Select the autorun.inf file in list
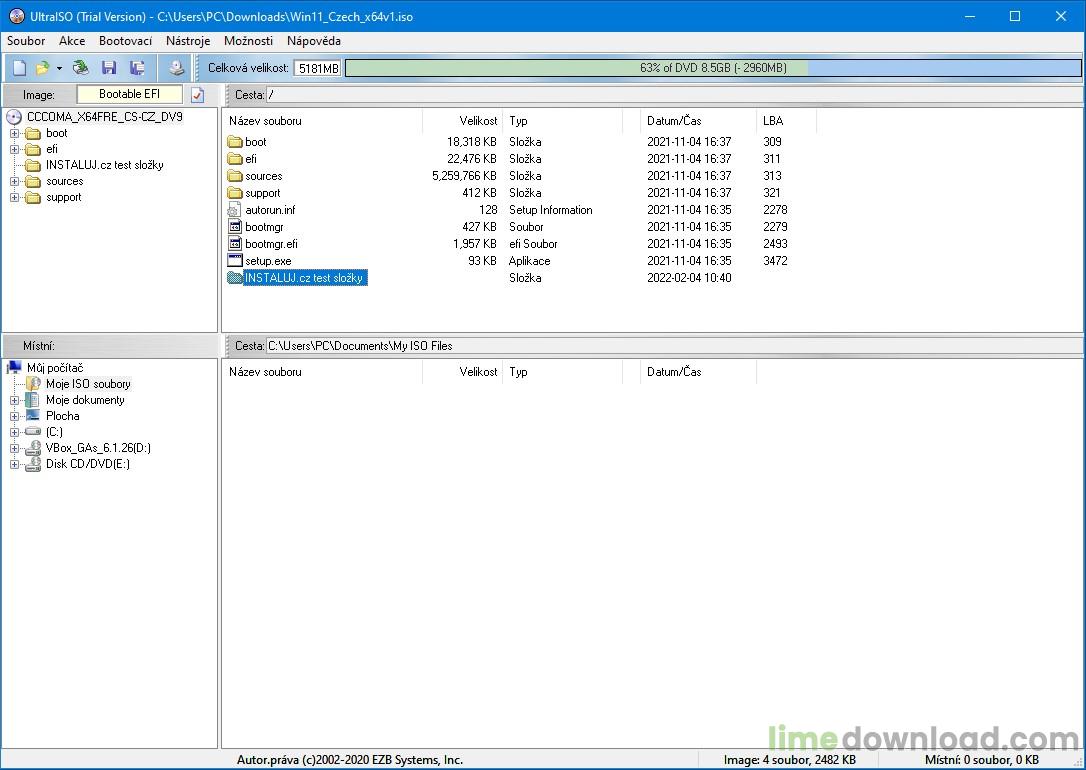The height and width of the screenshot is (770, 1086). click(270, 210)
